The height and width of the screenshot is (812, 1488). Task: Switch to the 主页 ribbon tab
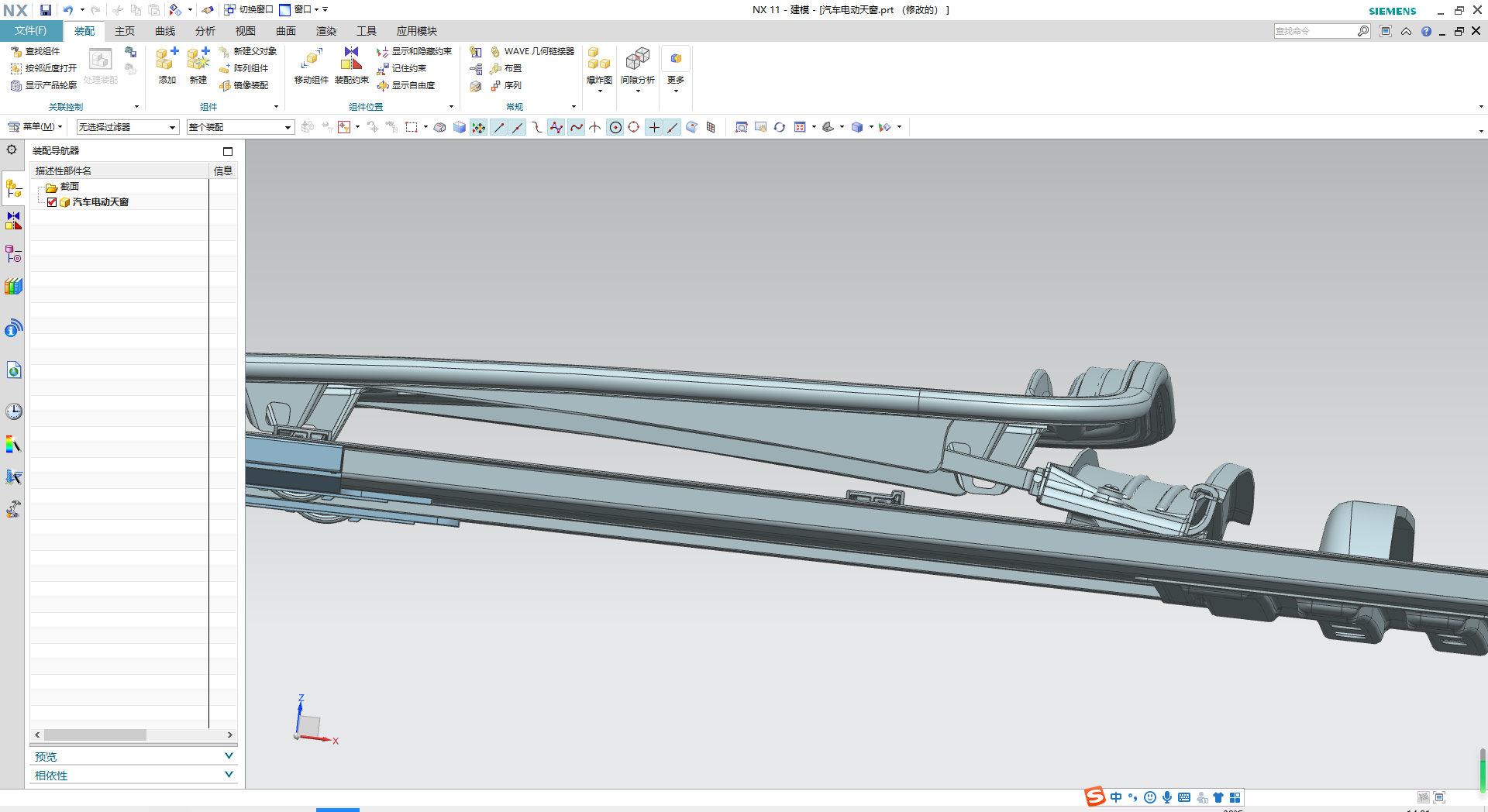[125, 31]
